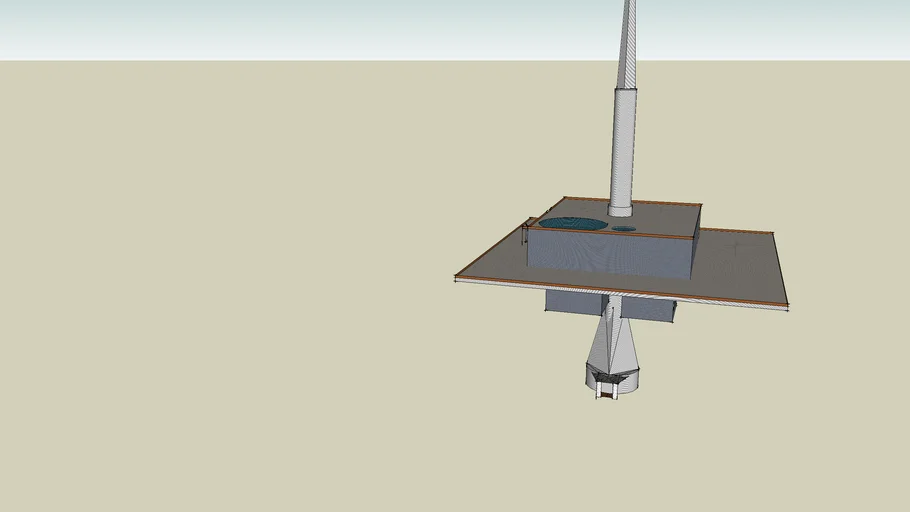Select the large teal oval pool
The width and height of the screenshot is (910, 512).
pyautogui.click(x=572, y=224)
